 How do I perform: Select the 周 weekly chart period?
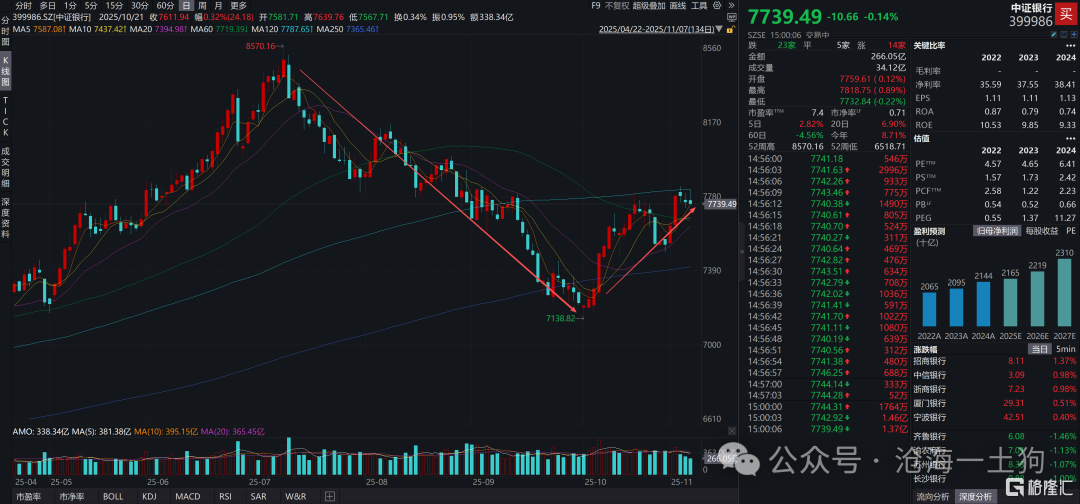coord(203,6)
